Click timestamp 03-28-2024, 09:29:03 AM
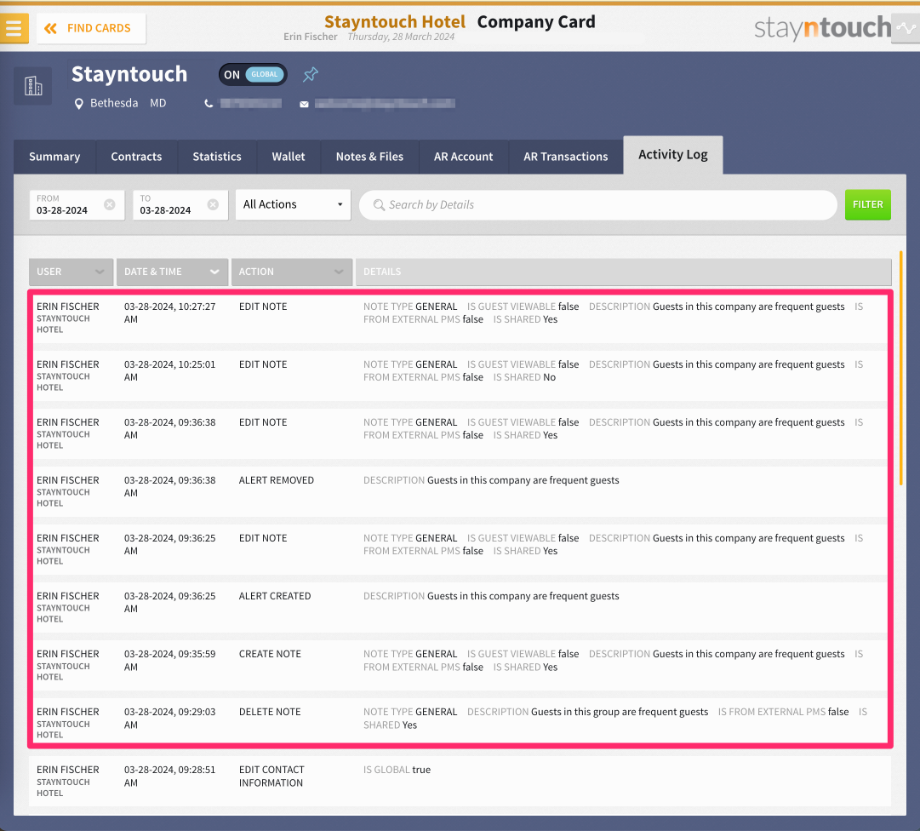920x831 pixels. (x=170, y=718)
